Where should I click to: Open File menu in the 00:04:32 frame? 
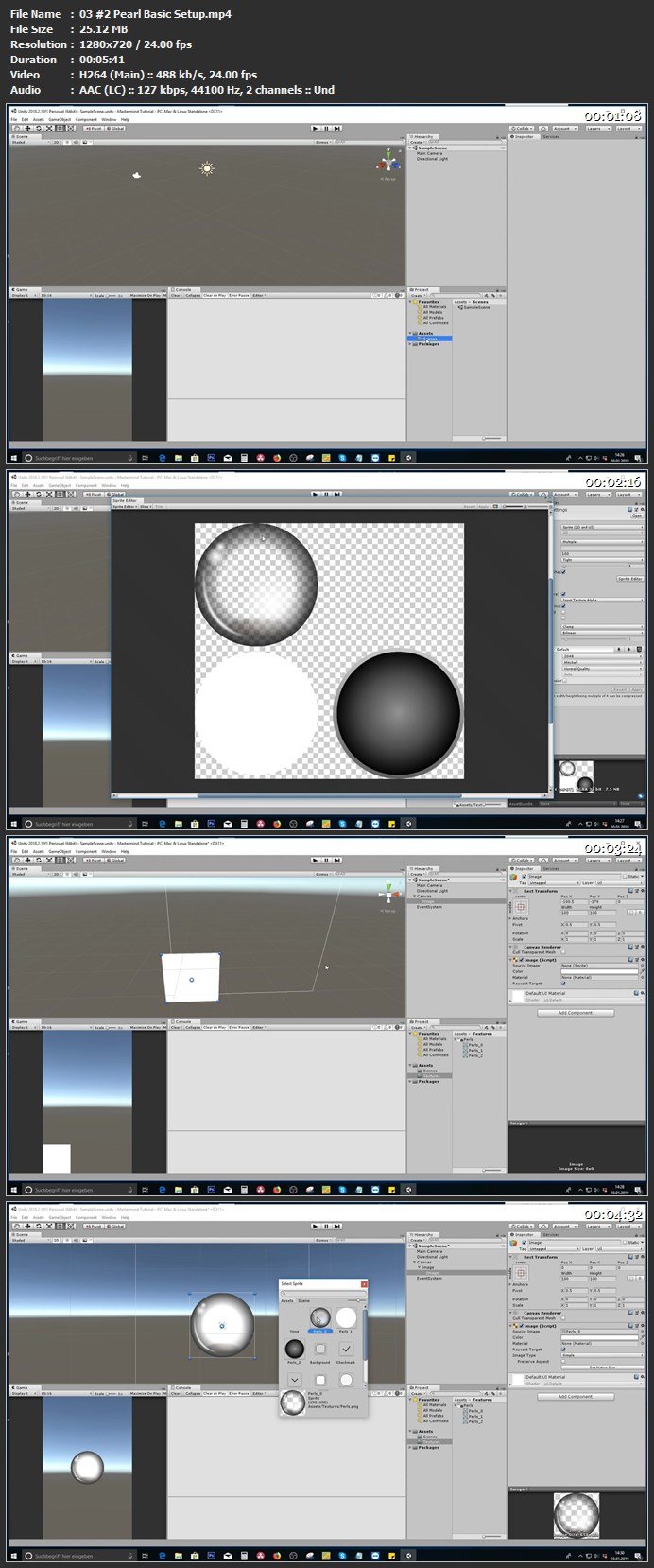pos(15,1218)
